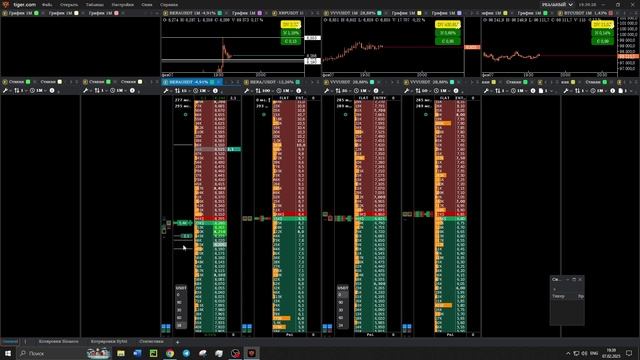This screenshot has height=360, width=640.
Task: Click yellow DV label on BERAUSDT chart
Action: coord(291,25)
